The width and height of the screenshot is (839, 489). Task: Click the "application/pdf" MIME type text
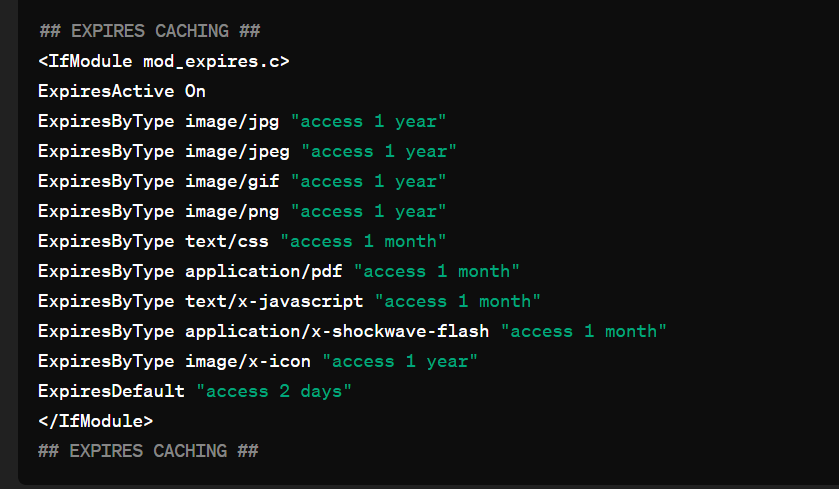(264, 271)
